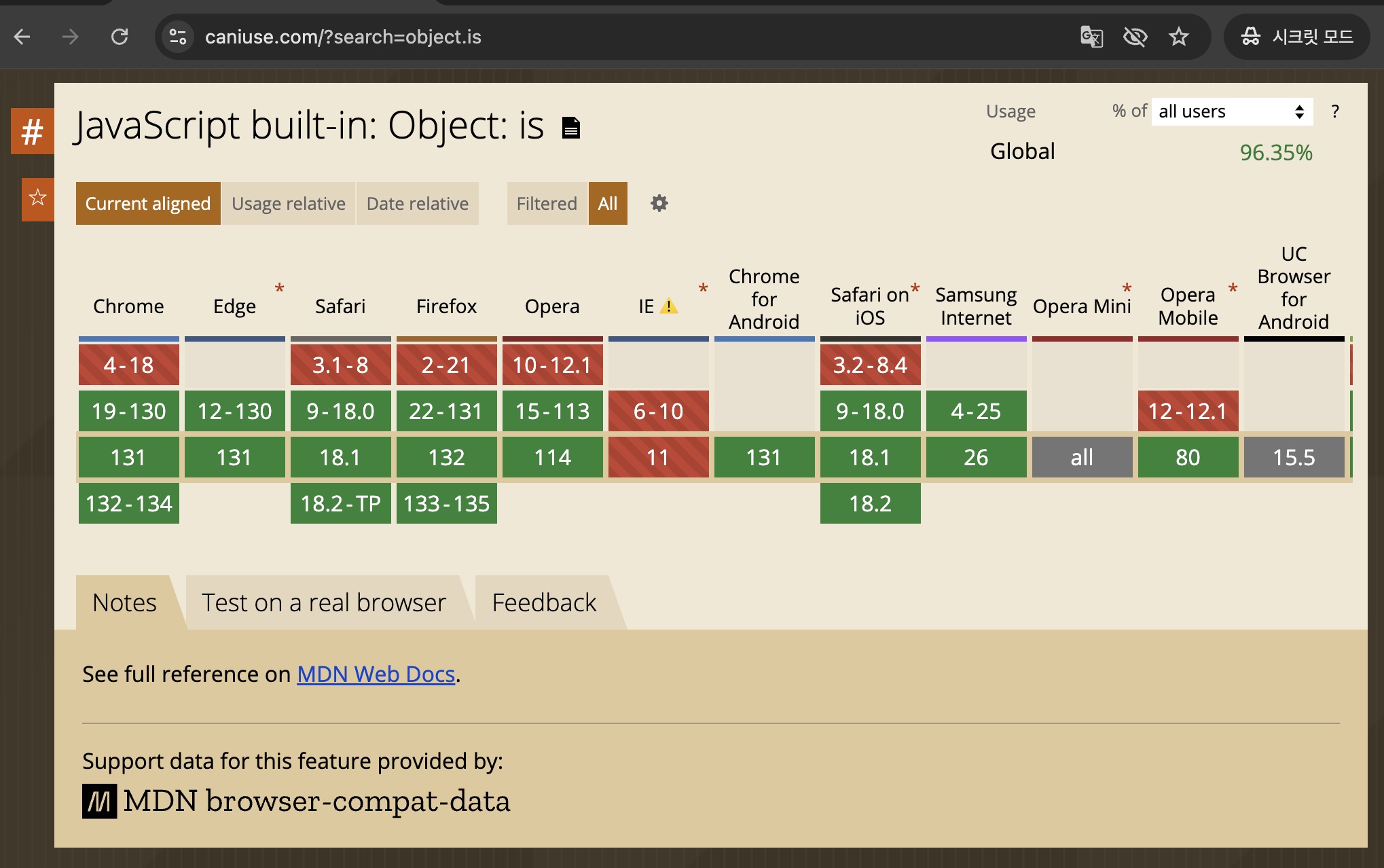Open the Feedback tab

point(545,602)
